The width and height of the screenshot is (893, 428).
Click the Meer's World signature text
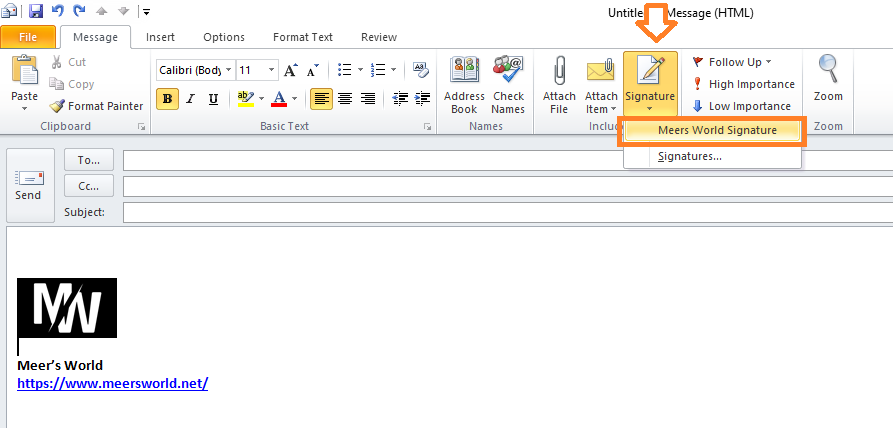(60, 365)
